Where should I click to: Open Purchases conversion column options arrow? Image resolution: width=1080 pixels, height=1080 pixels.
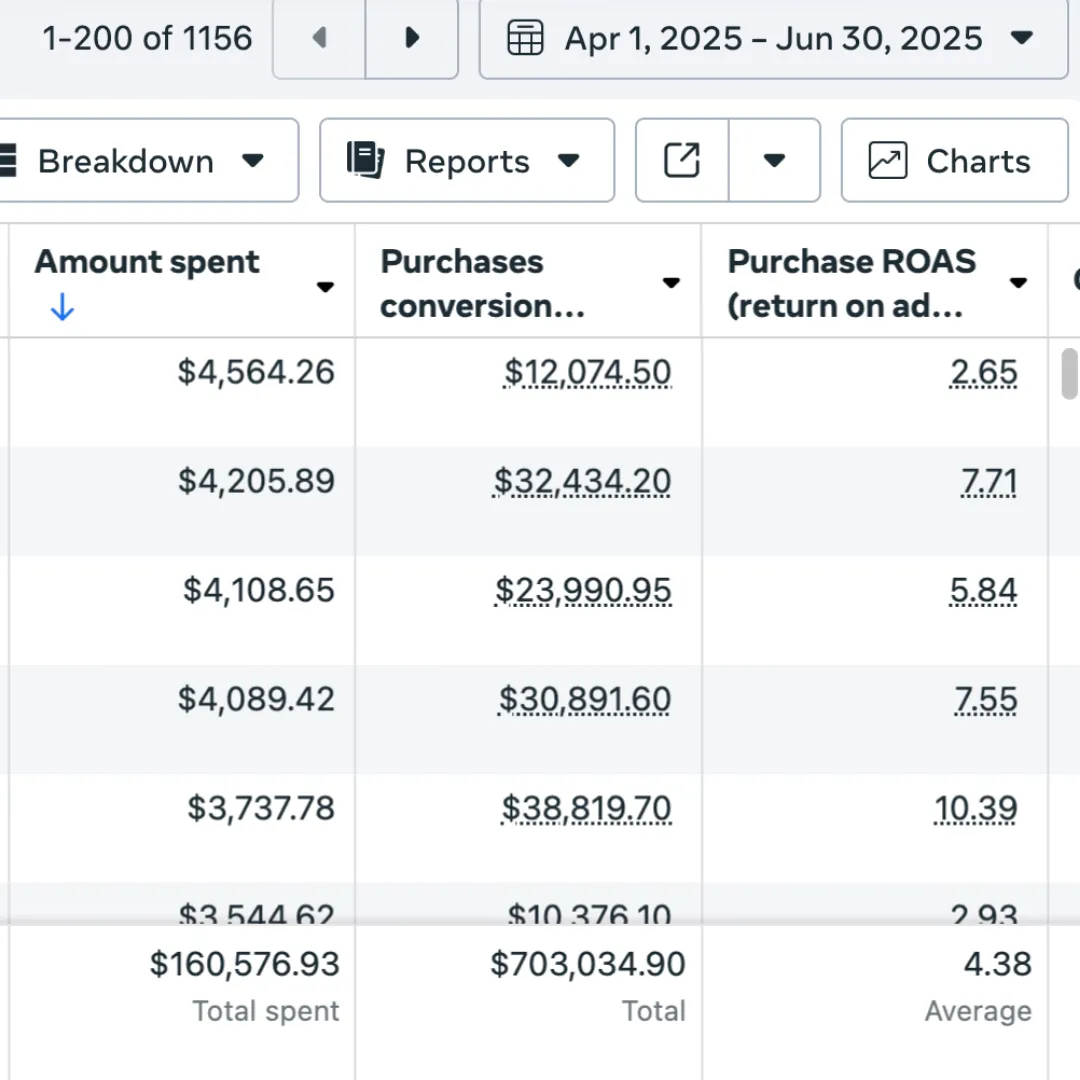(x=671, y=283)
